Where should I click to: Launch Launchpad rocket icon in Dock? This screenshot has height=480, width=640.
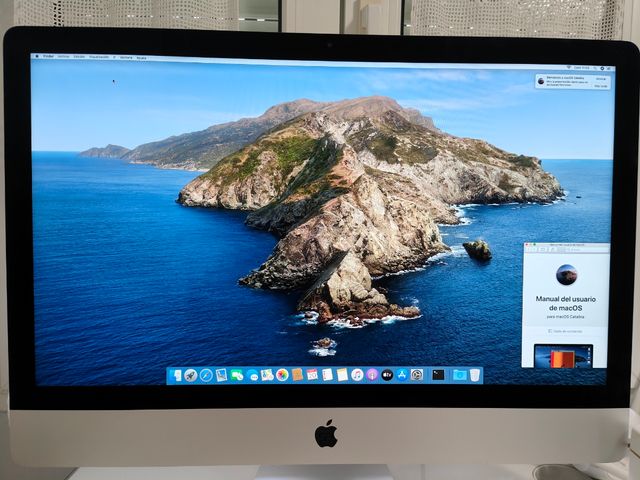[x=191, y=375]
